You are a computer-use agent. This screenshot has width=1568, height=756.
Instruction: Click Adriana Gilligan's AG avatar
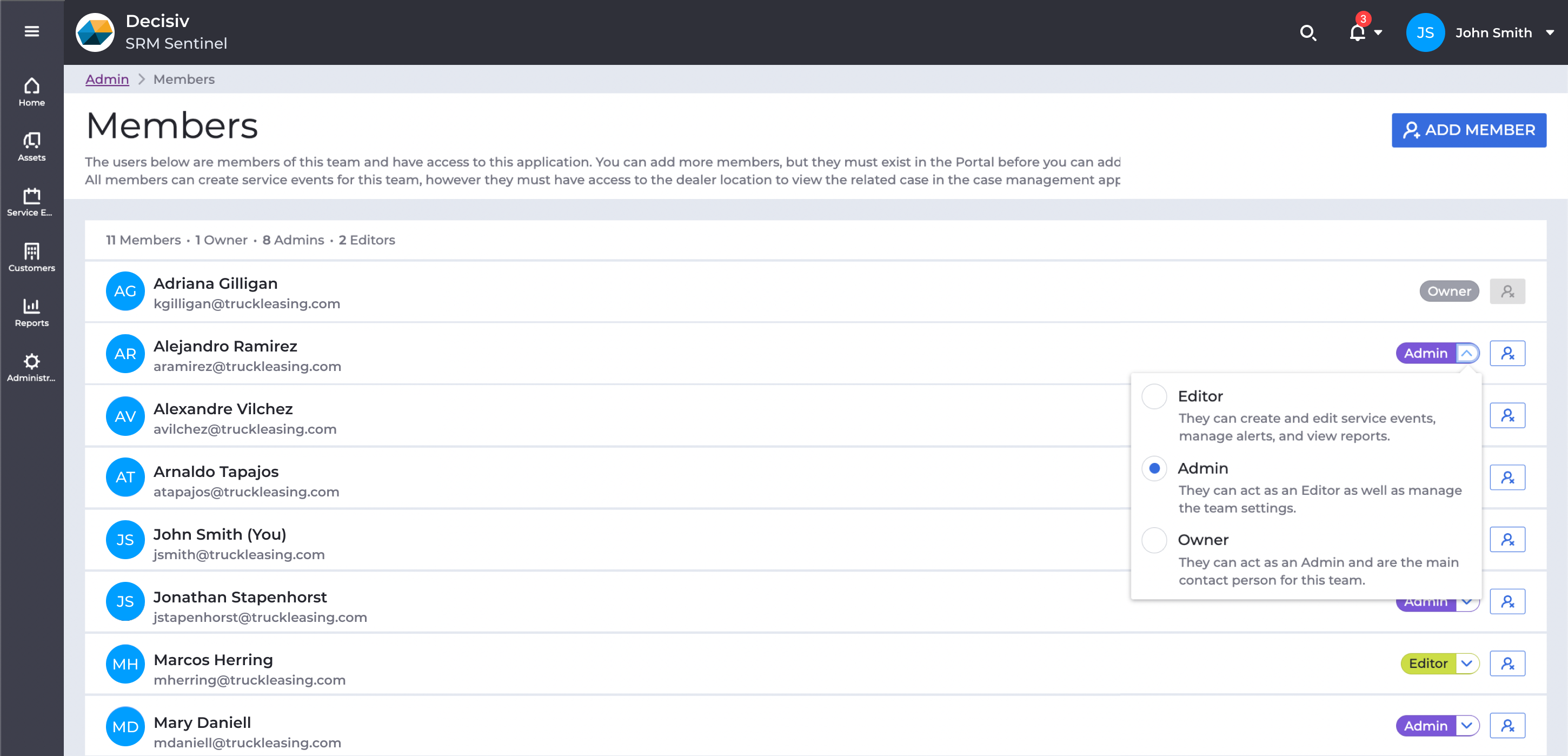[125, 291]
